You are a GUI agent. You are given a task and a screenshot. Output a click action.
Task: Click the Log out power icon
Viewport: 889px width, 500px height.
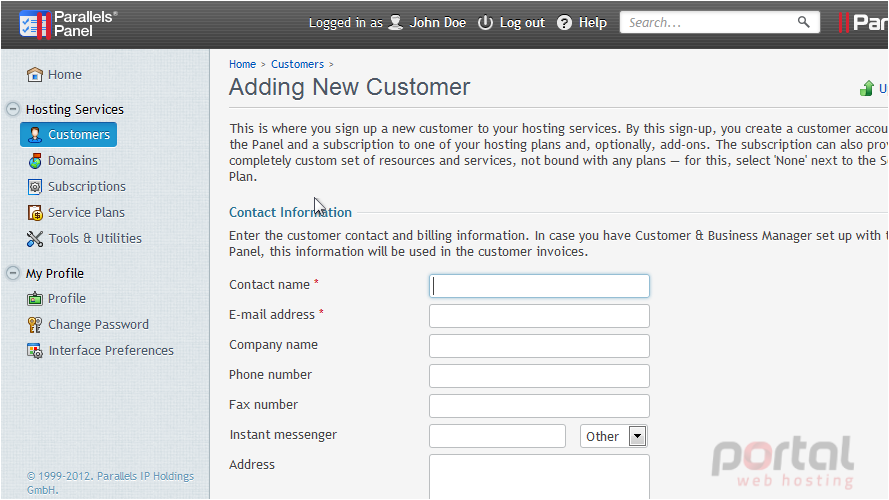pyautogui.click(x=485, y=23)
